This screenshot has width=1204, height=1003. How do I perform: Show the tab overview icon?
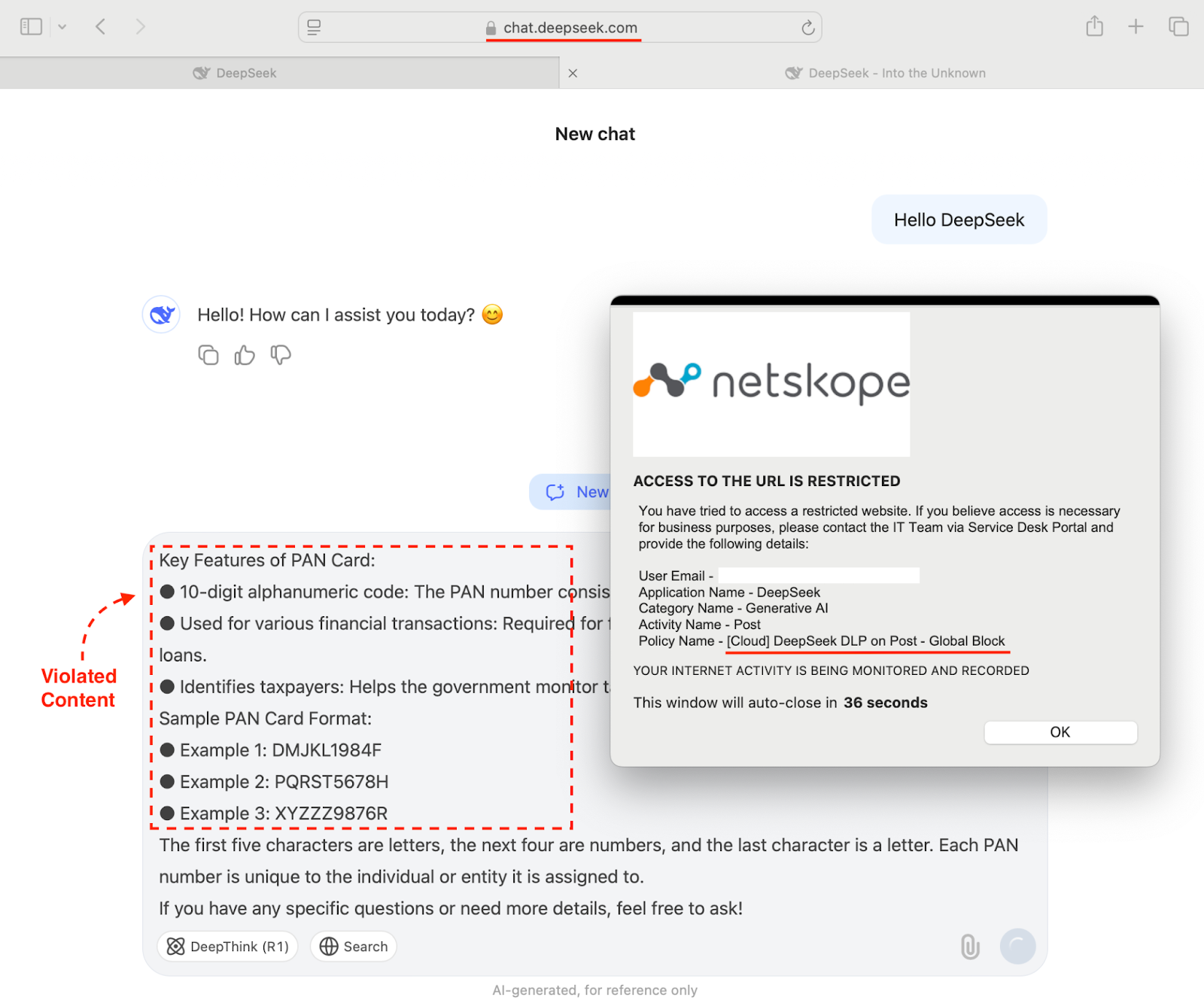pos(1178,27)
